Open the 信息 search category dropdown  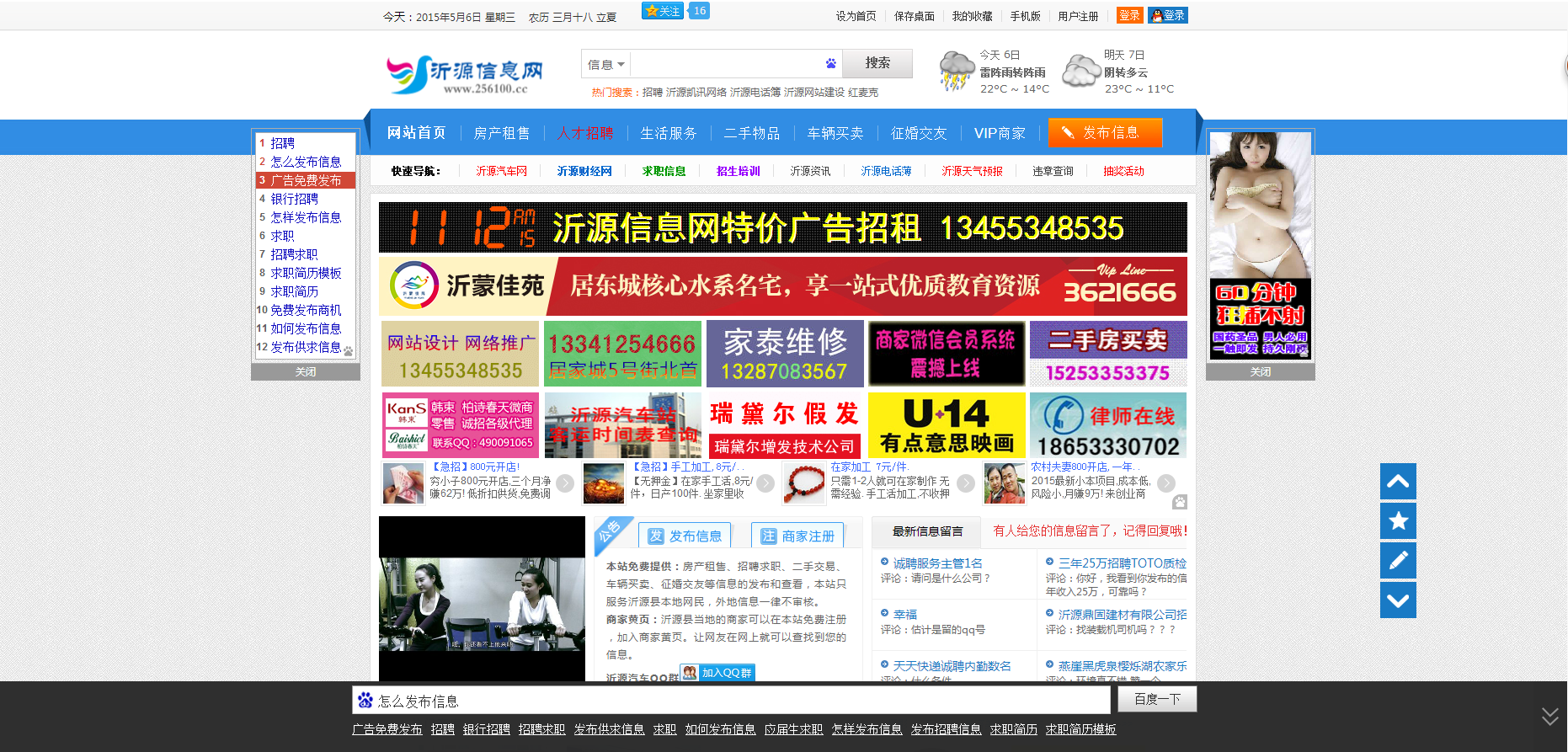point(605,64)
